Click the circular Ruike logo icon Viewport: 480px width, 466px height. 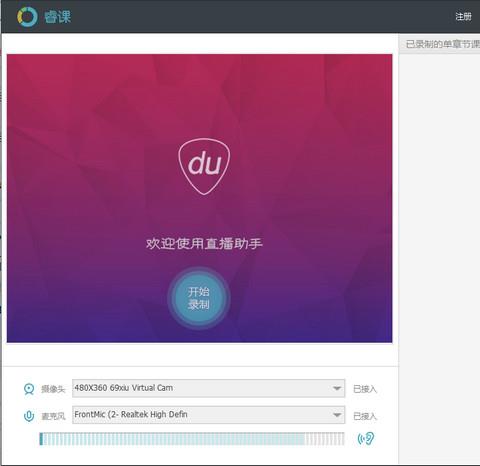(27, 17)
